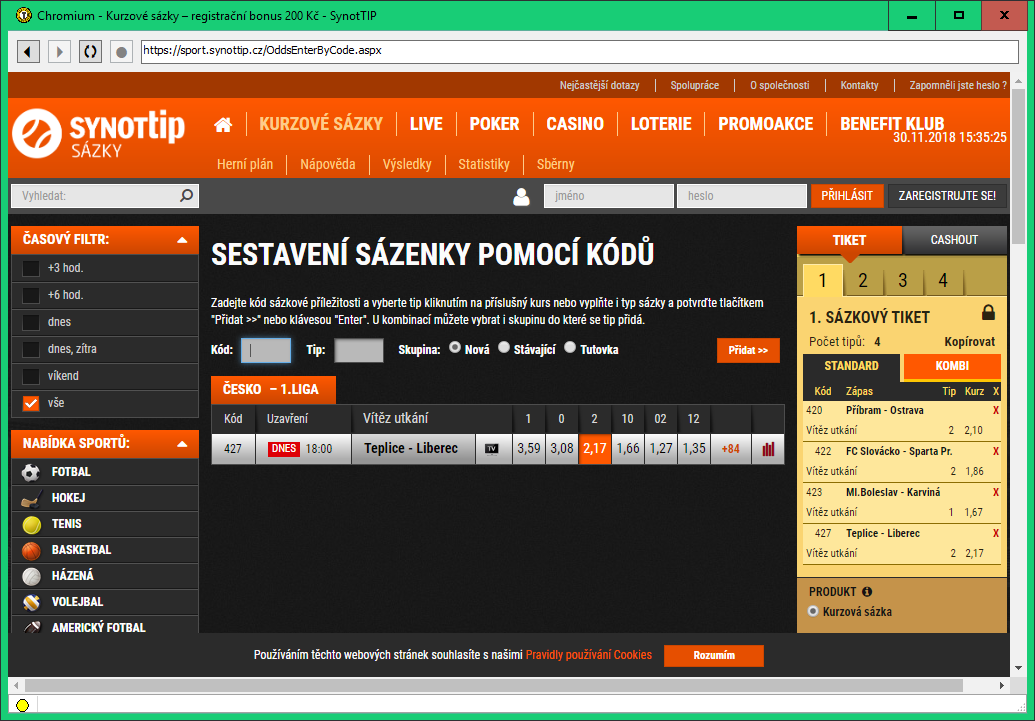
Task: Go to the home icon in main navigation
Action: coord(223,124)
